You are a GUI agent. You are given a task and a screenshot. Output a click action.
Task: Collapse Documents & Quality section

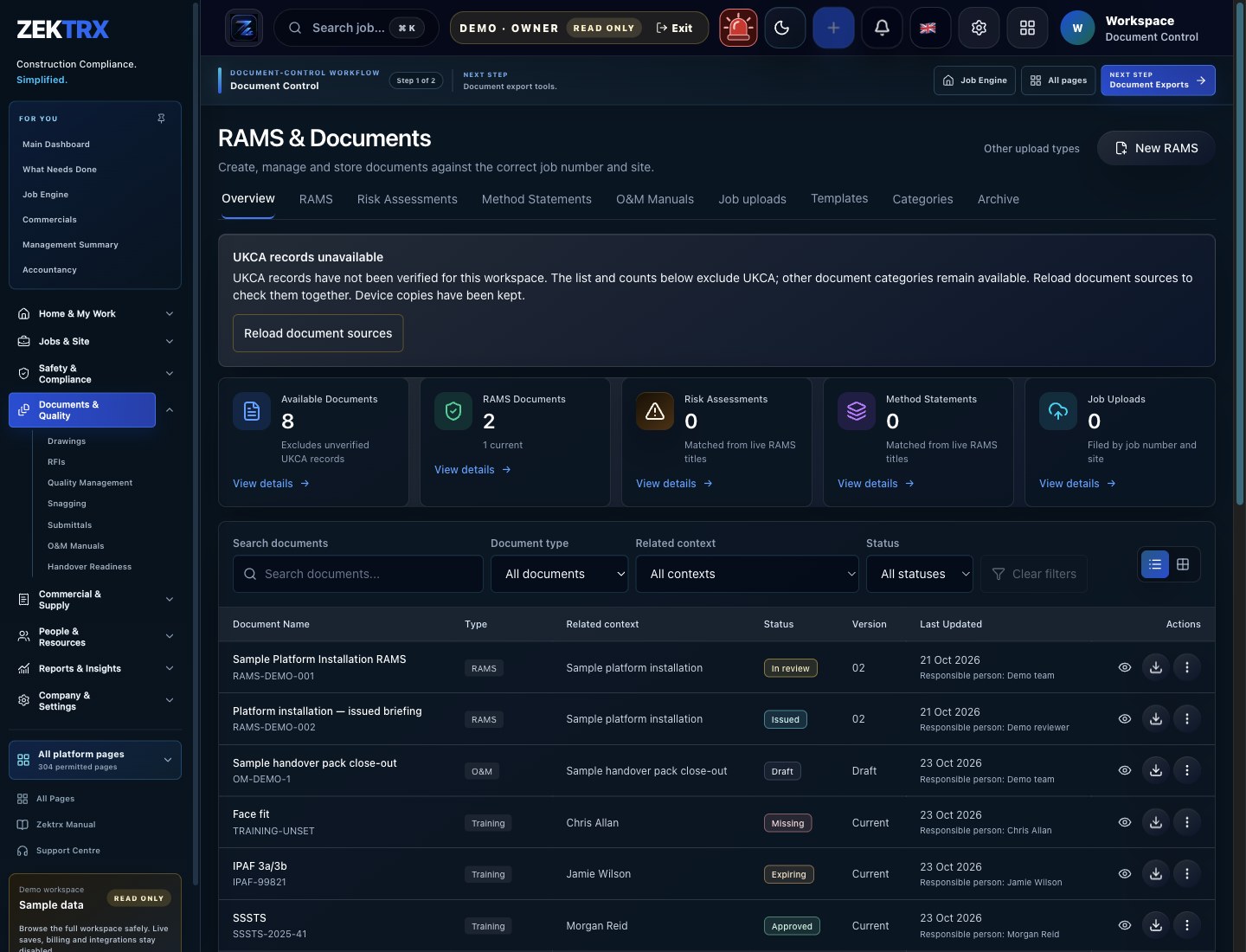170,410
